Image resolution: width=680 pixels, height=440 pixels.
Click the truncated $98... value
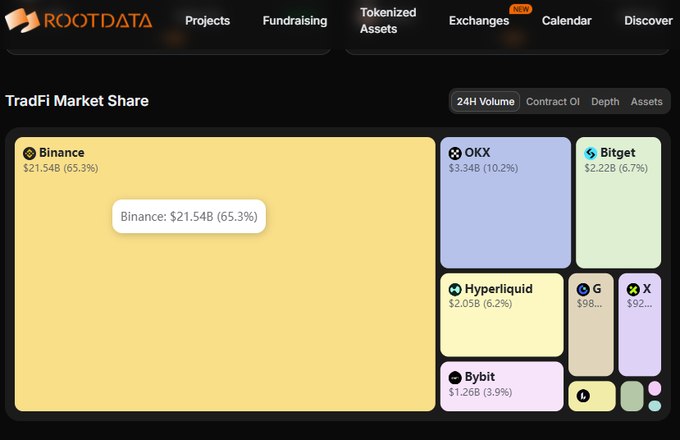[589, 303]
